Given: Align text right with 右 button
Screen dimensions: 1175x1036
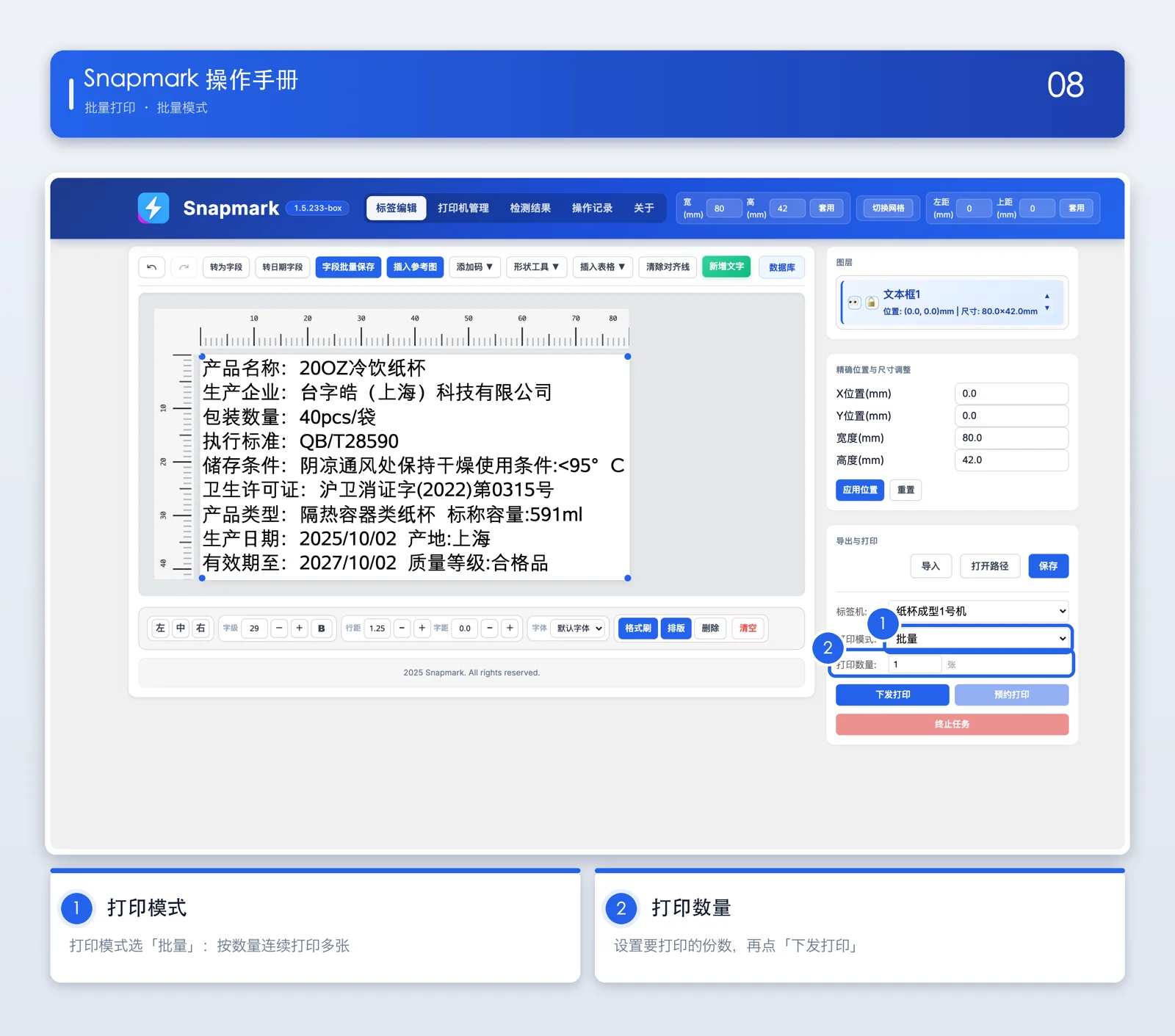Looking at the screenshot, I should (200, 629).
